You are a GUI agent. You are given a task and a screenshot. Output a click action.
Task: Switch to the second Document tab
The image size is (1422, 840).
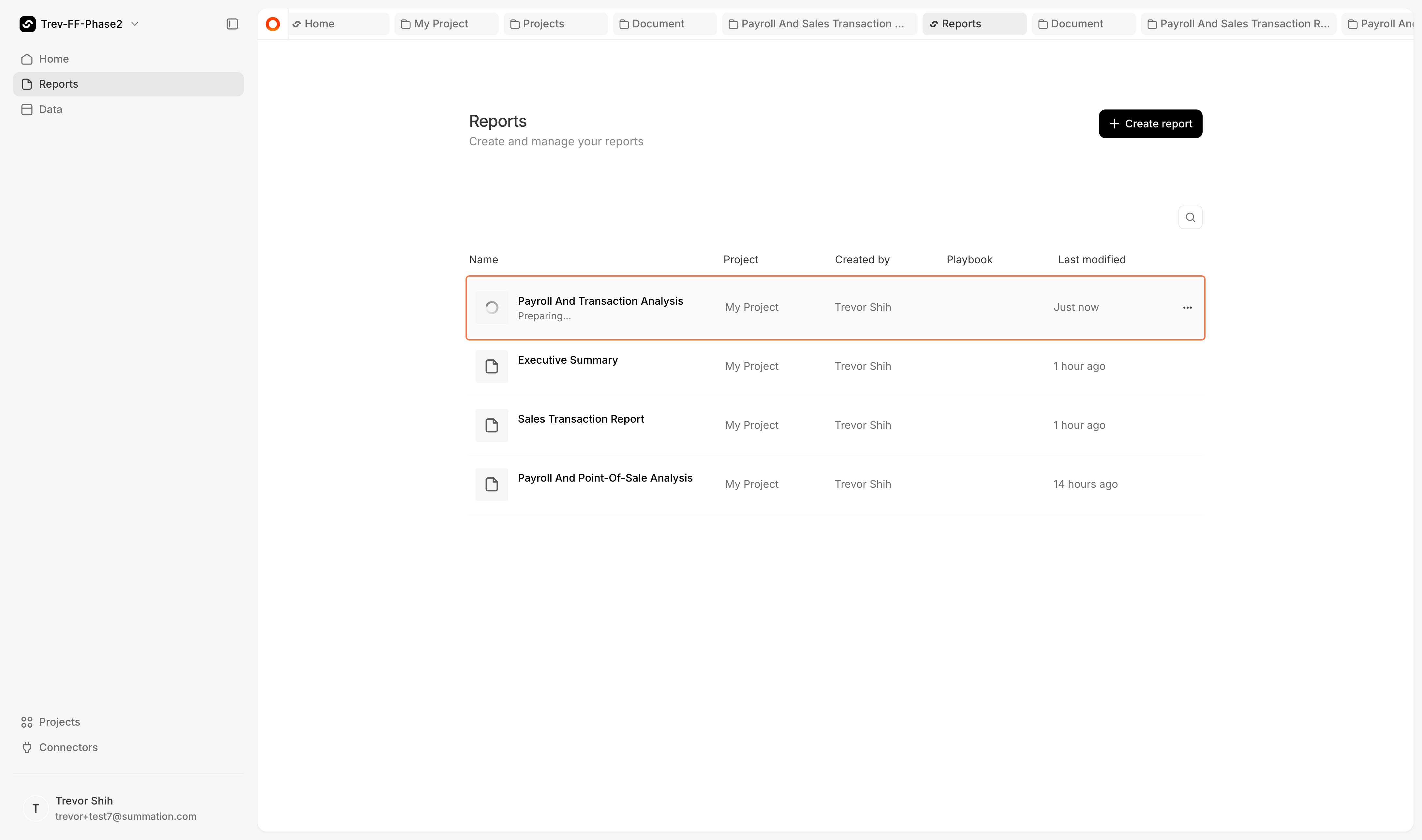click(1083, 24)
